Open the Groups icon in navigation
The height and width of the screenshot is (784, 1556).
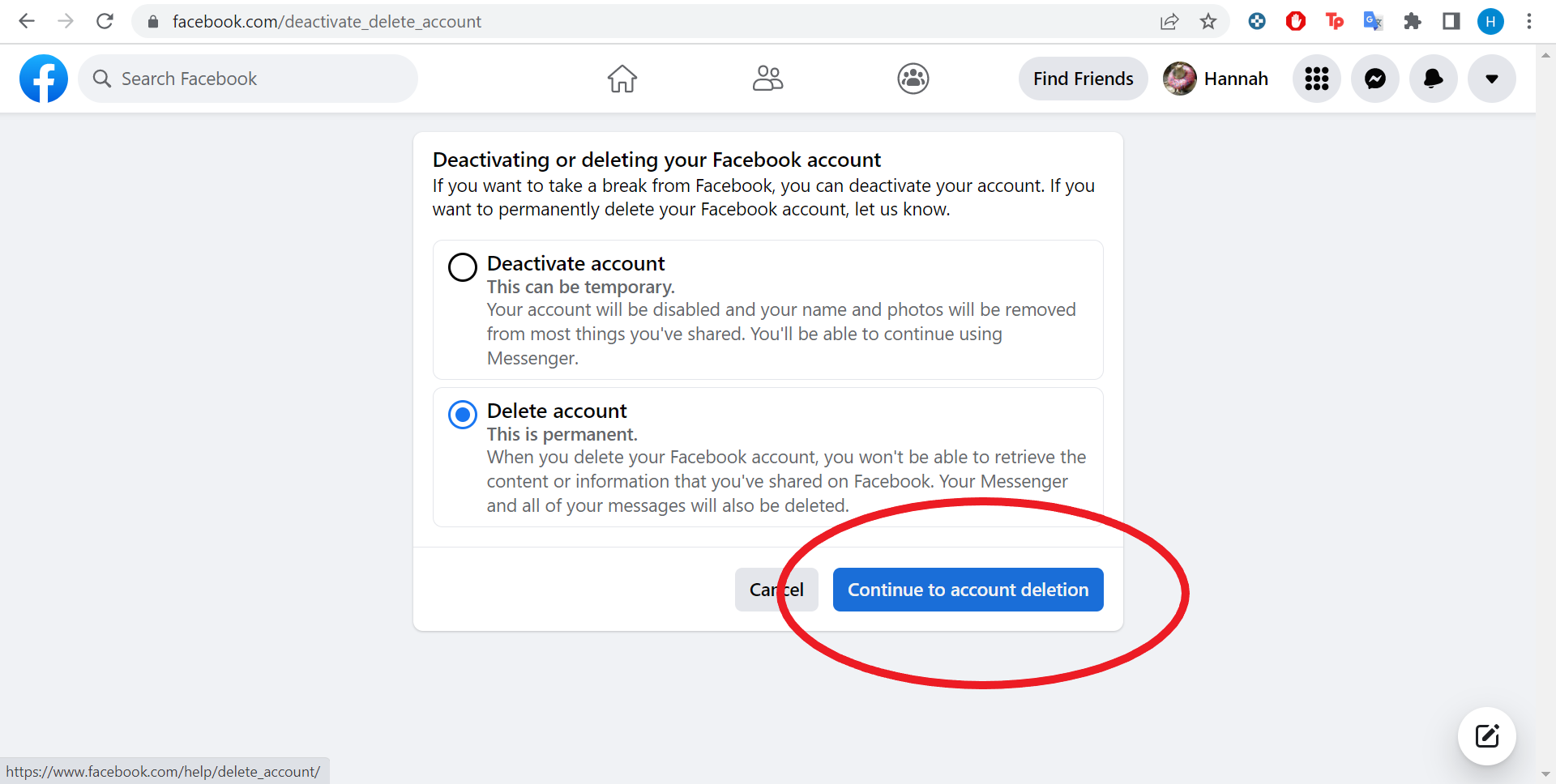(913, 79)
